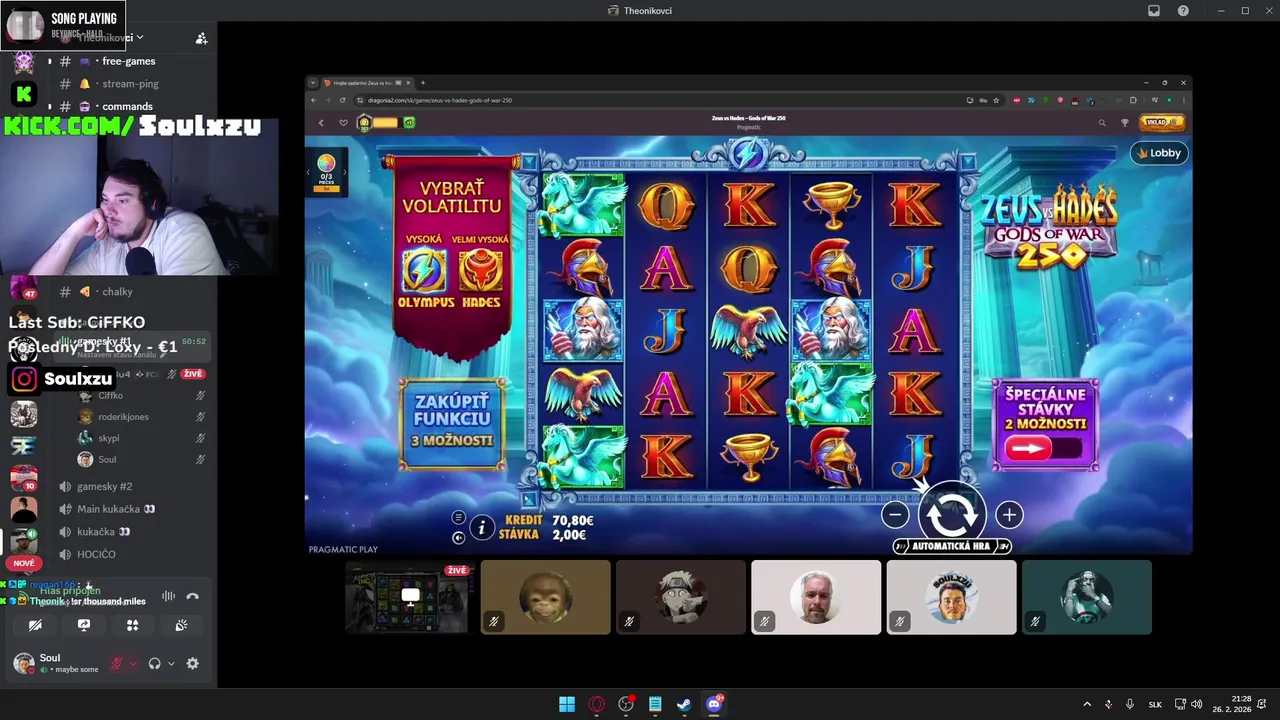Viewport: 1280px width, 720px height.
Task: Reload the browser page
Action: [x=343, y=100]
